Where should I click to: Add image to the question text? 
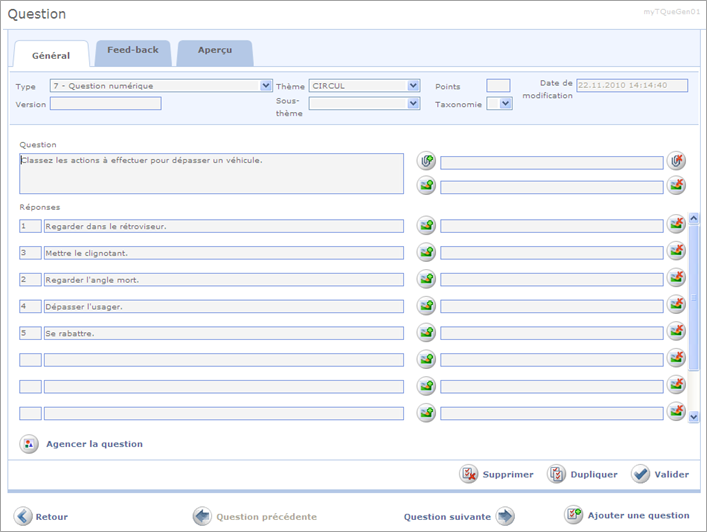coord(427,185)
